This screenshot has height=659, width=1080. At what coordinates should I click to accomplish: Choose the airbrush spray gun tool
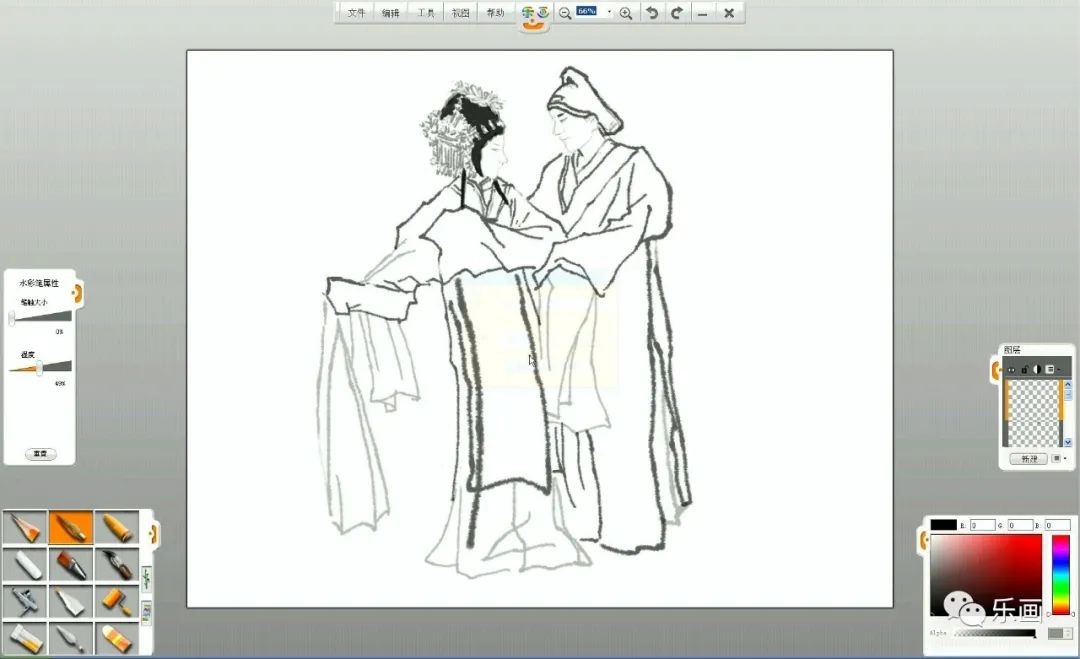(25, 601)
